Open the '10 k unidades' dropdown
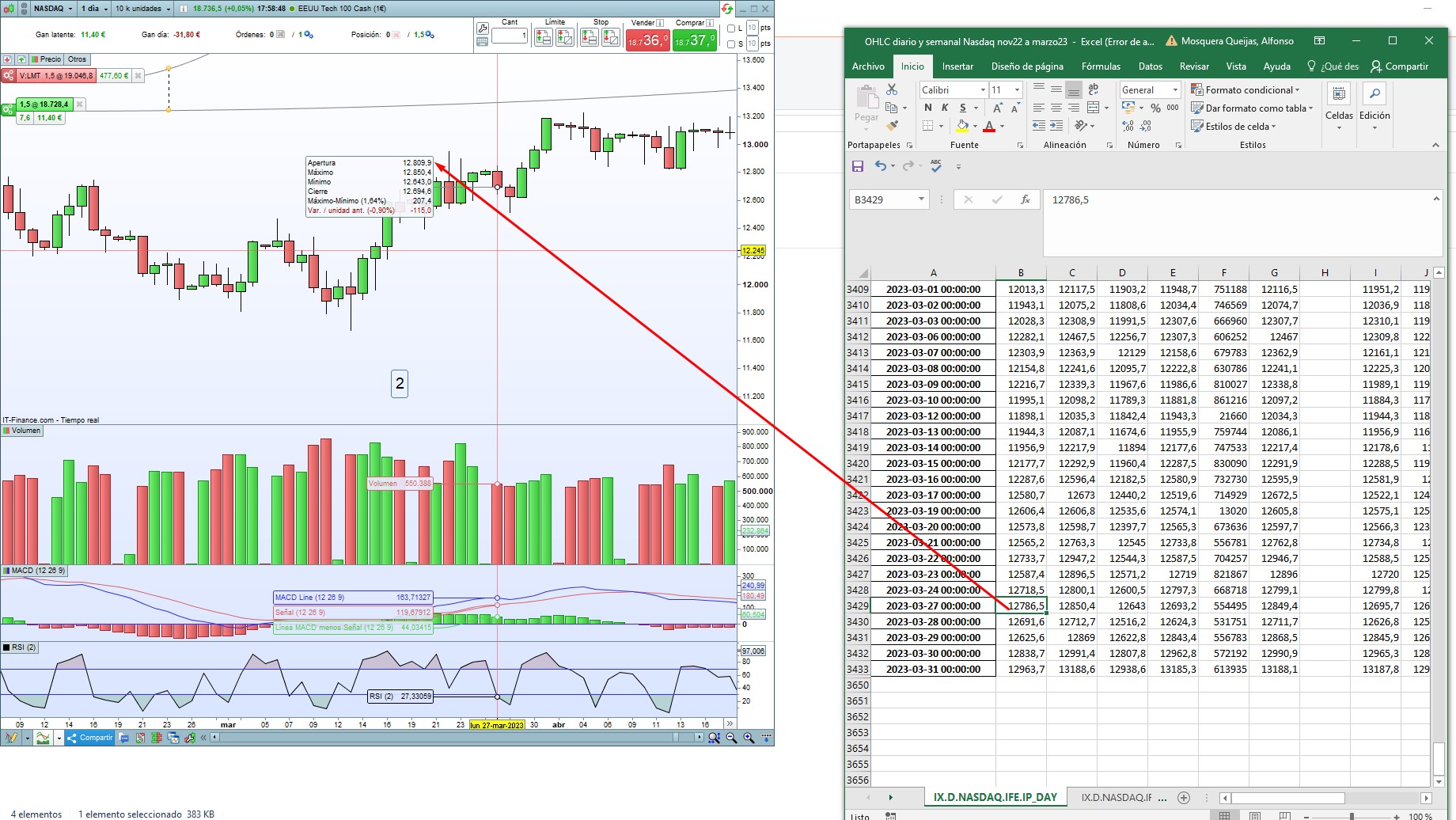The image size is (1456, 820). coord(142,9)
